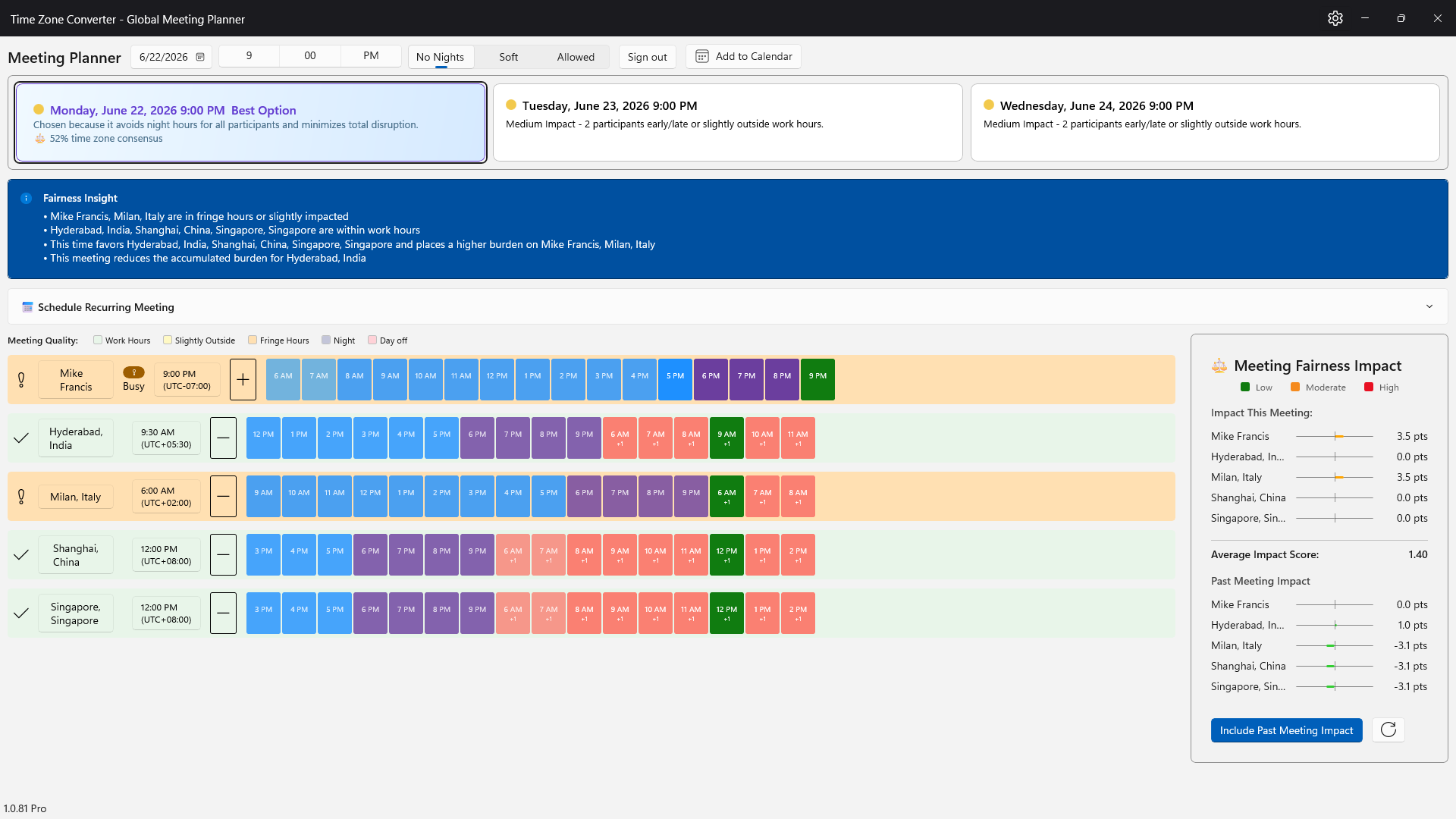Click the refresh icon in fairness panel

click(x=1389, y=730)
